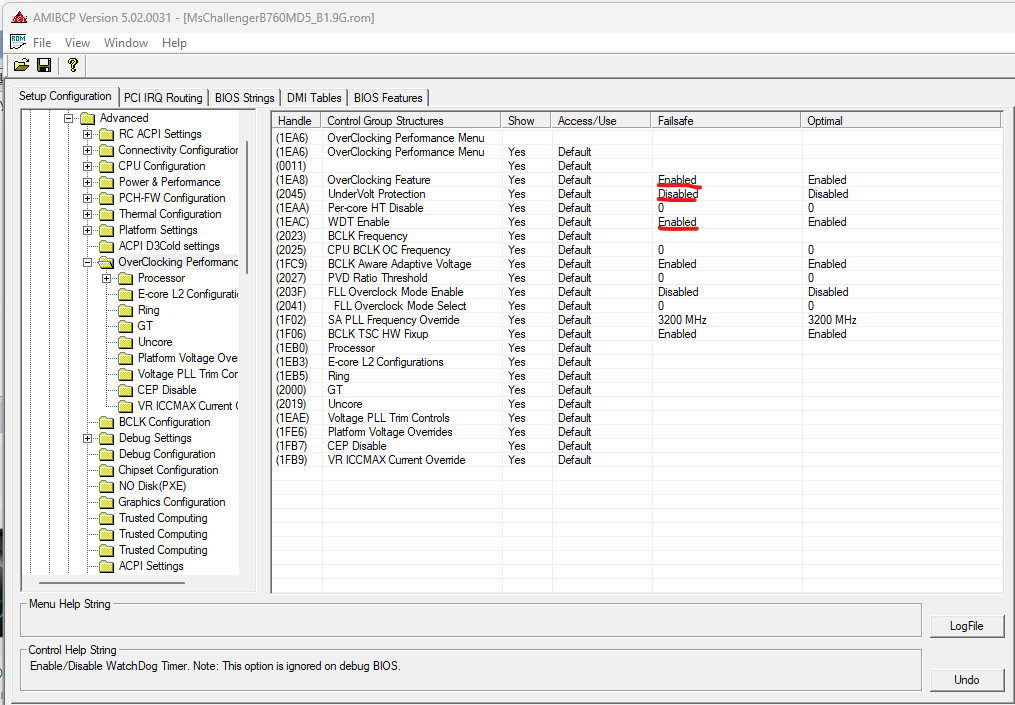The height and width of the screenshot is (705, 1015).
Task: Expand the Debug Settings node
Action: (87, 438)
